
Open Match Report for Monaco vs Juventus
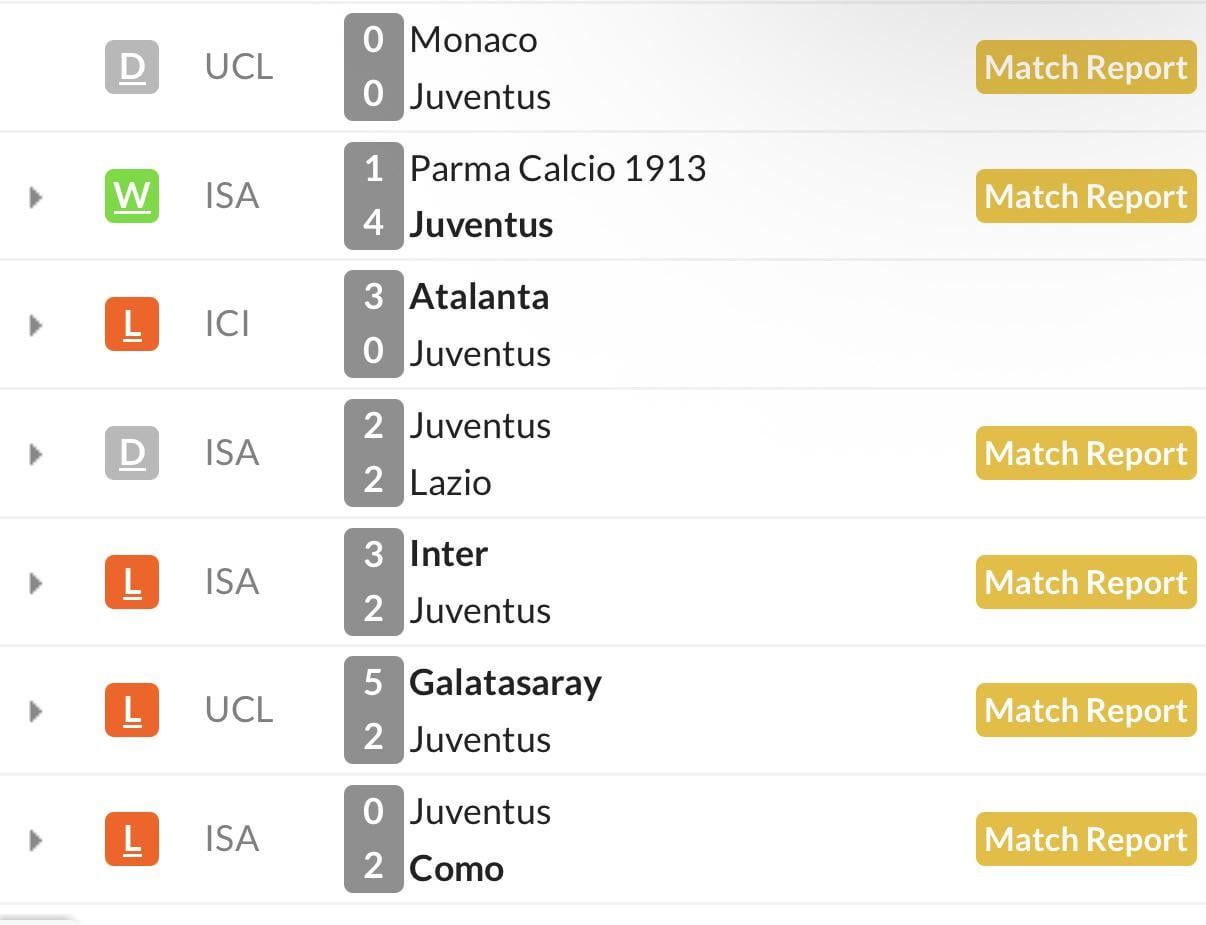coord(1086,68)
